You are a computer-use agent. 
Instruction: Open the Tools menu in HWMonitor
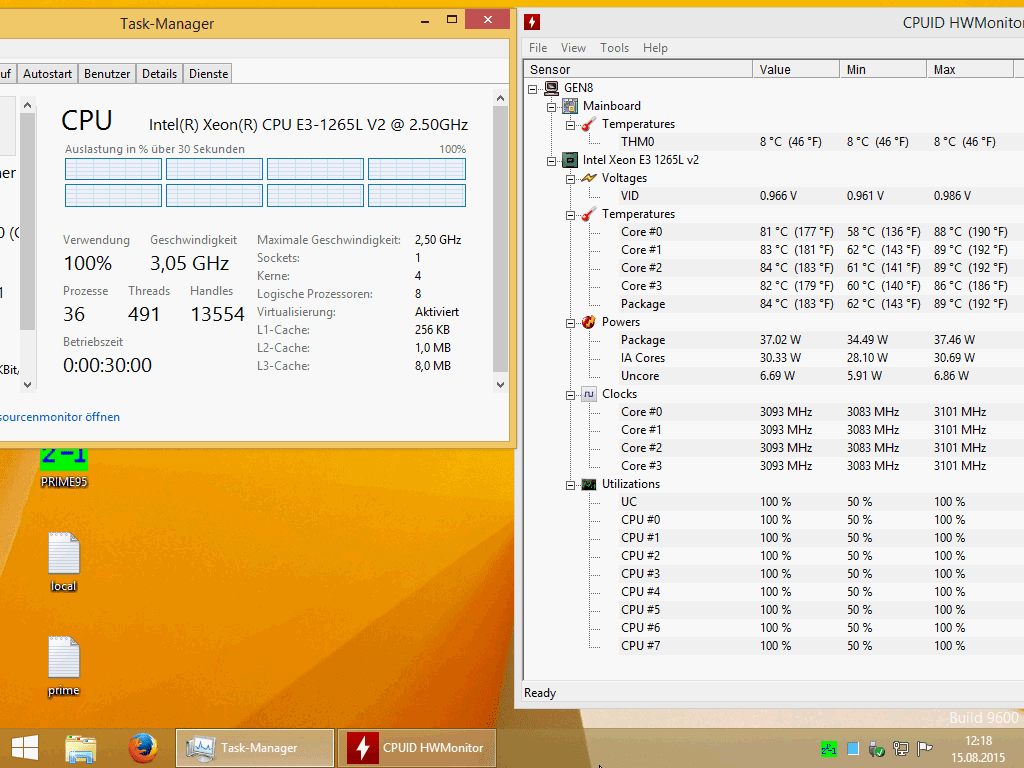615,48
